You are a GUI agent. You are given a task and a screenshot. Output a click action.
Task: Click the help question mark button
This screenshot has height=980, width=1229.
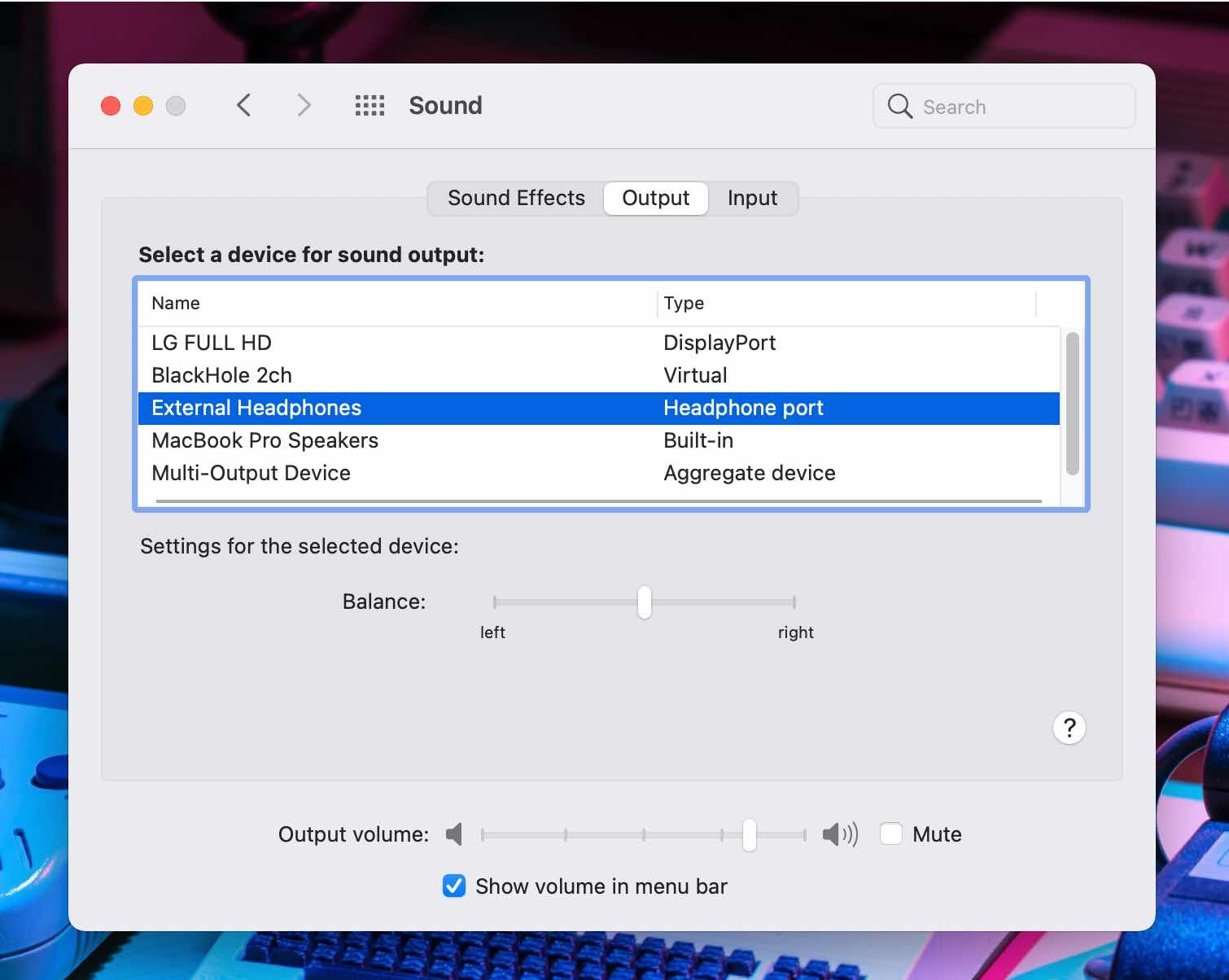click(x=1069, y=728)
